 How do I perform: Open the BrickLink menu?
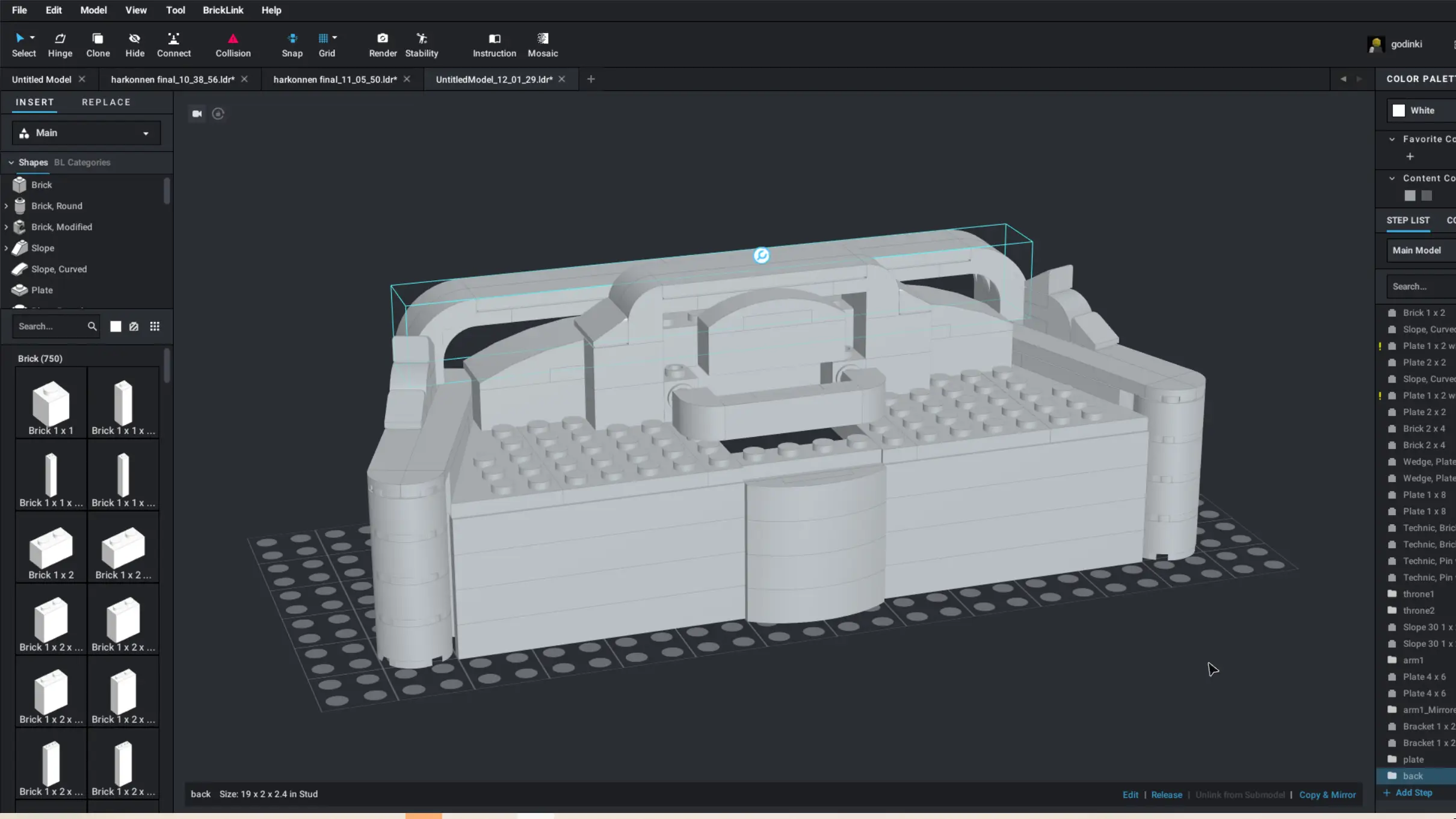[x=223, y=10]
